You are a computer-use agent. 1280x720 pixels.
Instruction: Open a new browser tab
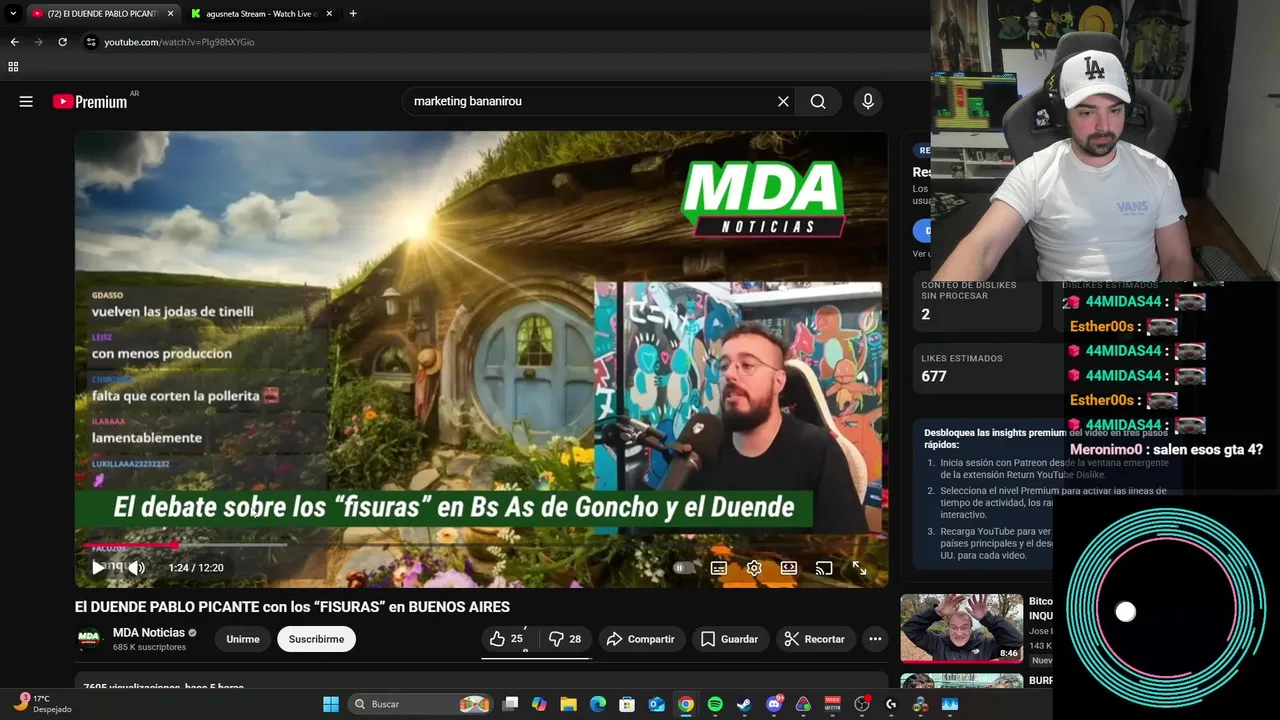[x=353, y=14]
